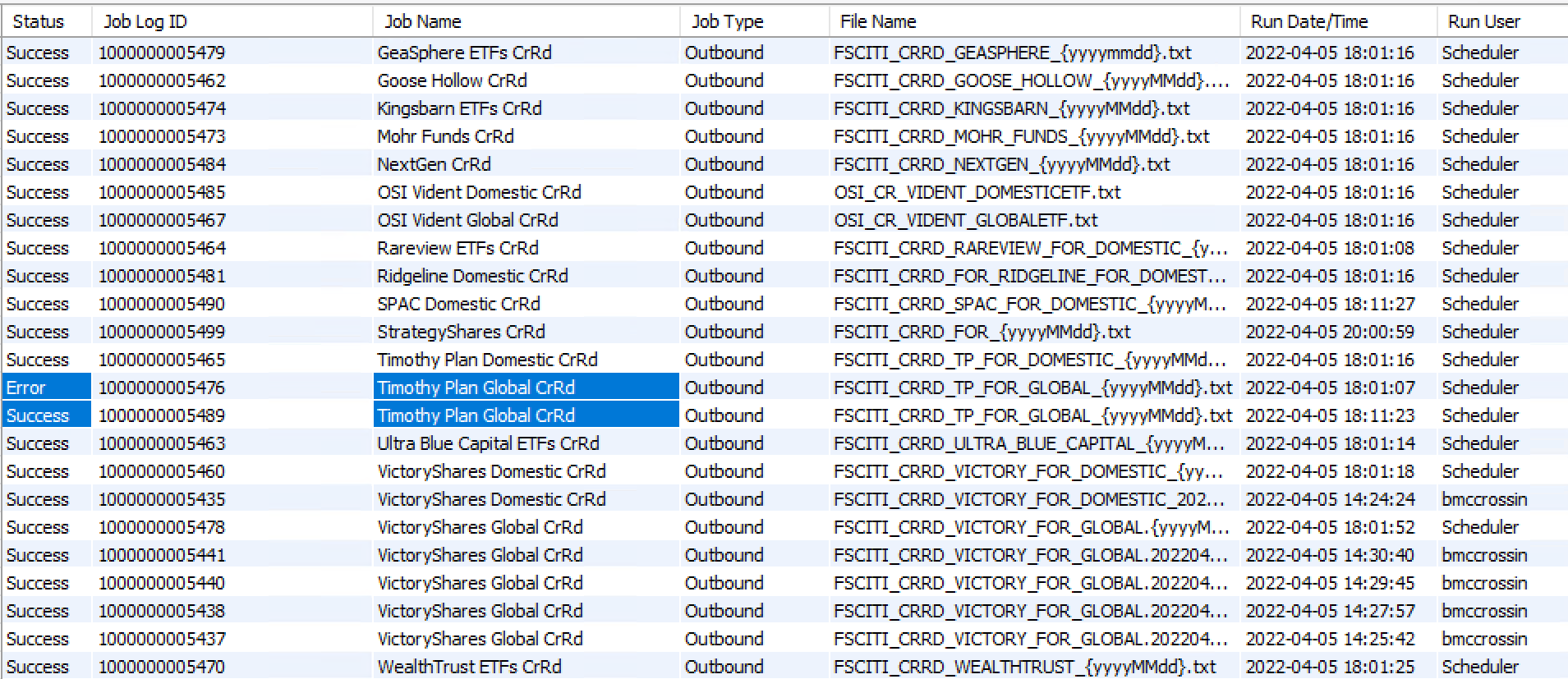This screenshot has height=679, width=1568.
Task: Select StrategyShares CrRd job
Action: [461, 332]
